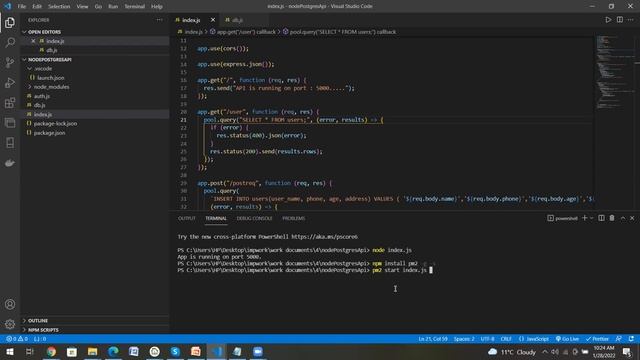Open the Windows Start menu

point(9,352)
